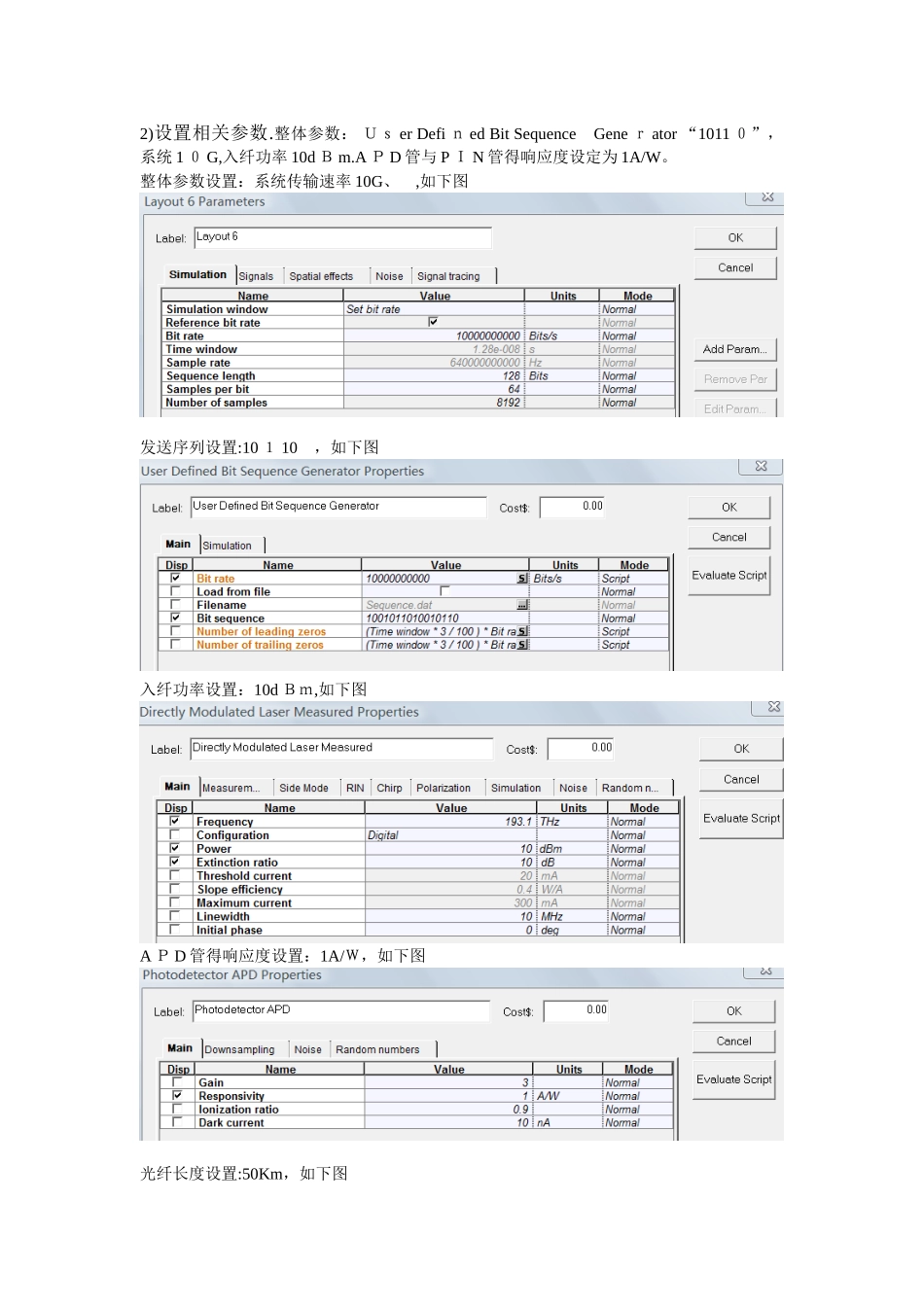Viewport: 924px width, 1307px height.
Task: Open the Chirp tab in laser properties
Action: (x=389, y=788)
